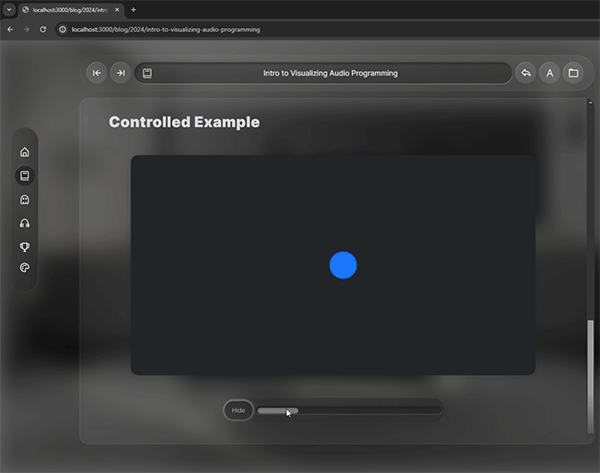Click the page vertical scrollbar thumb
This screenshot has height=473, width=600.
[590, 377]
